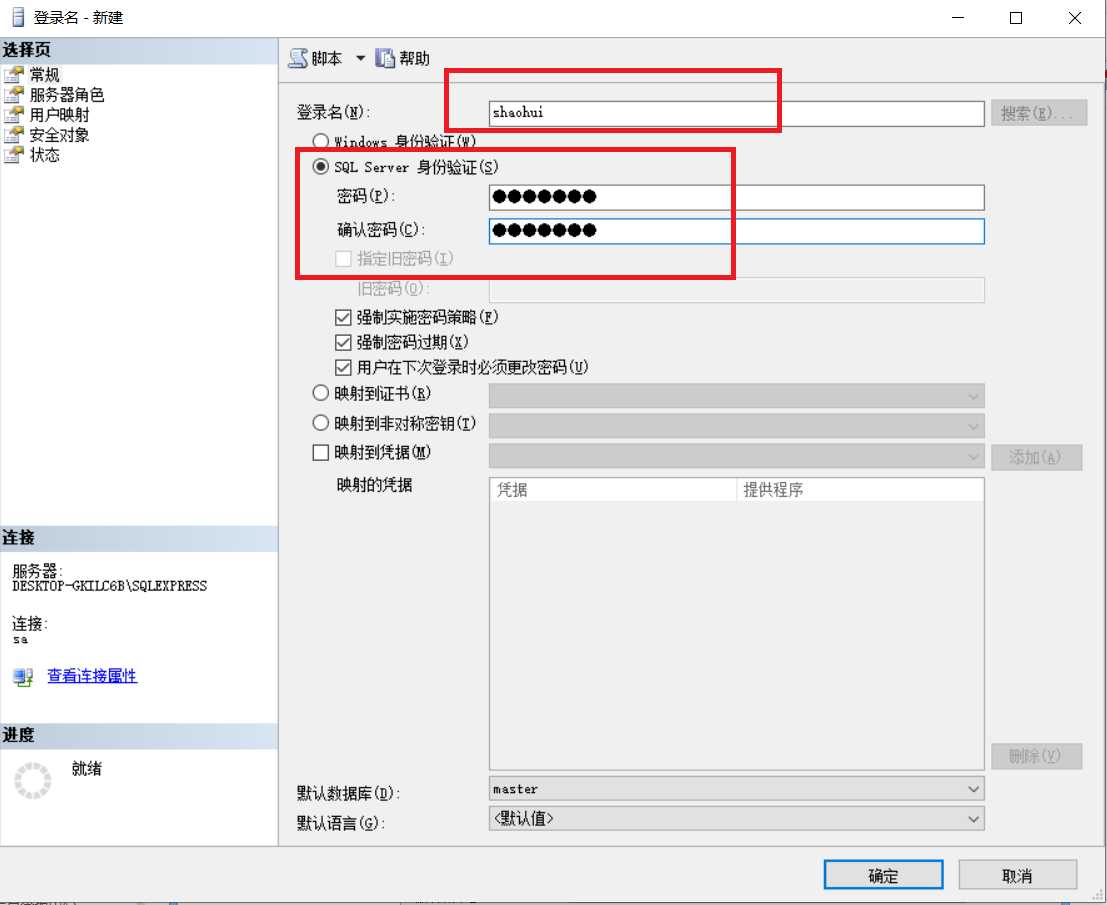
Task: Click the 脚本 toolbar label
Action: point(327,58)
